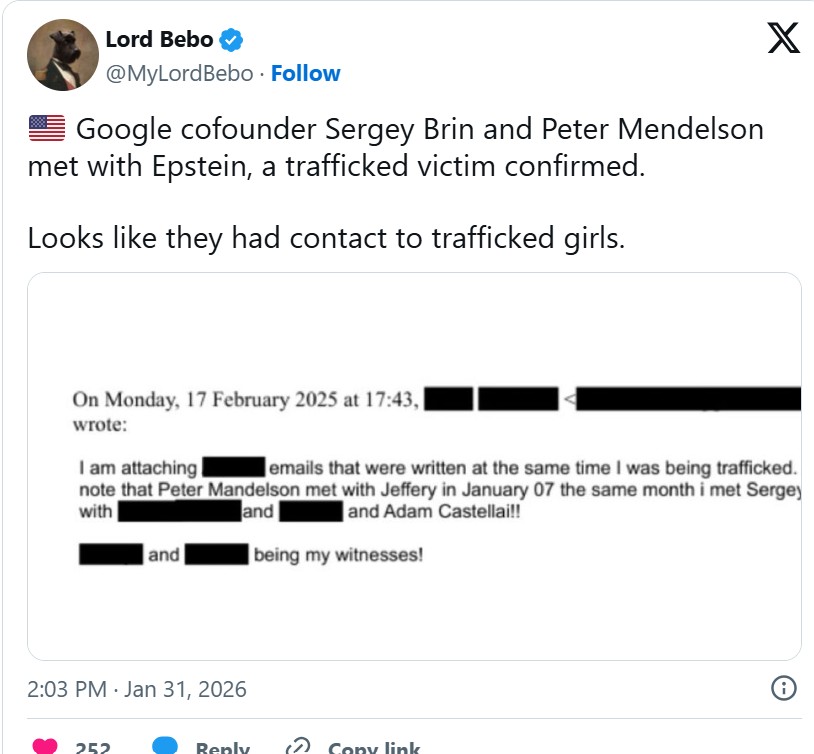Click the "being my witnesses!" line in the image
814x754 pixels.
coord(338,553)
